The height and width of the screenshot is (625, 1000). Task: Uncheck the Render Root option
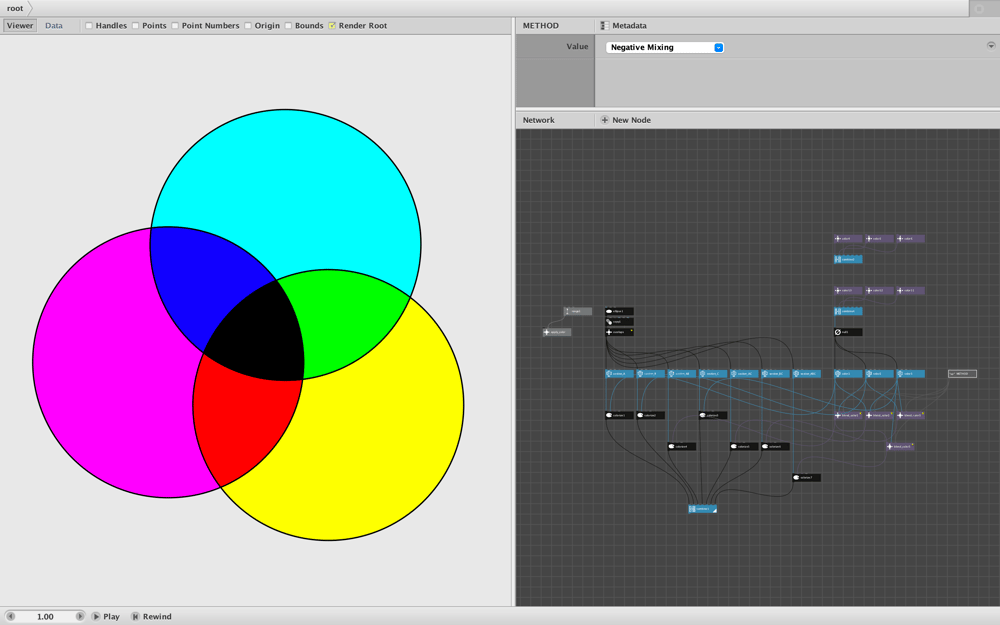[x=332, y=26]
